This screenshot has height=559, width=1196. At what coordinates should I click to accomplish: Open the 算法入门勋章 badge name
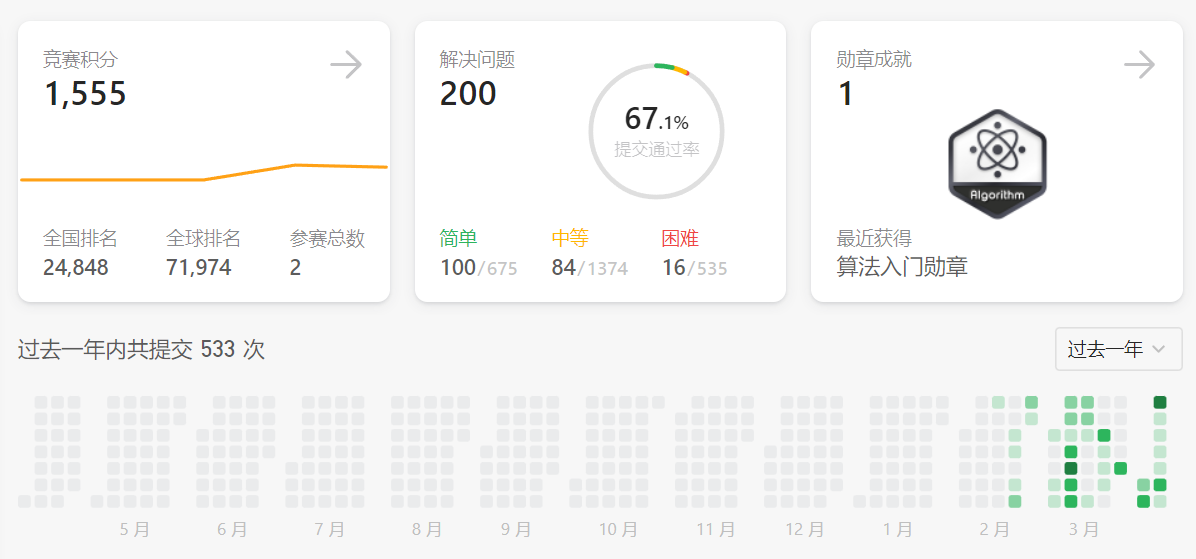902,267
